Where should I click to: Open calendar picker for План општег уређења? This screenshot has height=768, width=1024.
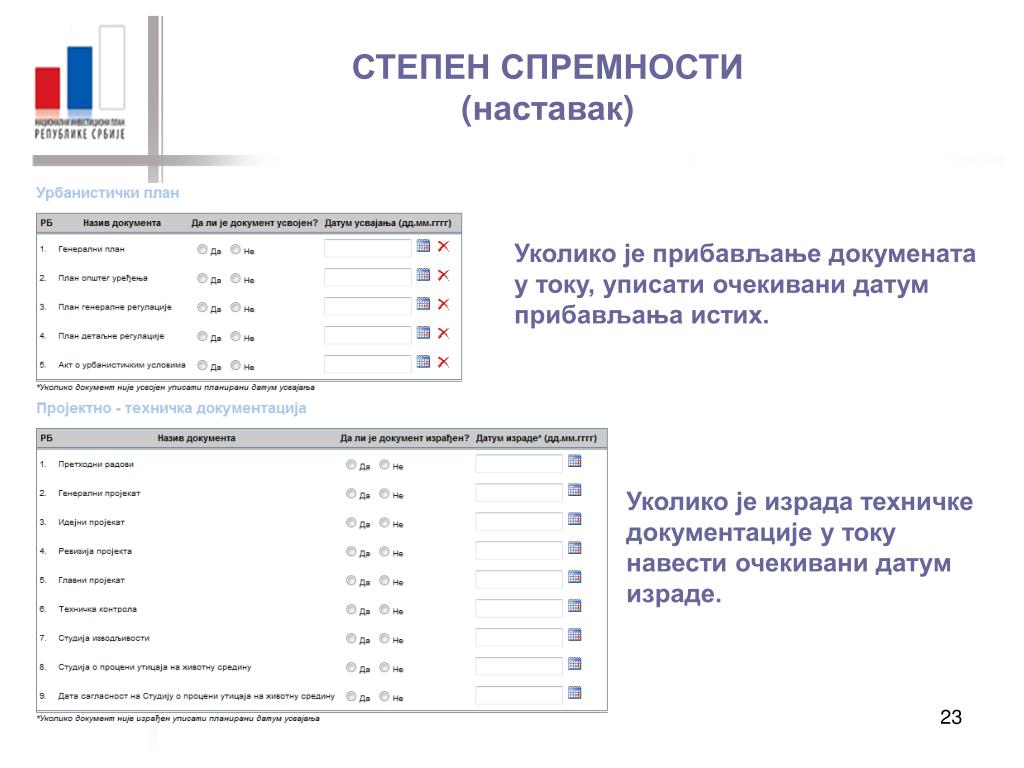tap(423, 275)
